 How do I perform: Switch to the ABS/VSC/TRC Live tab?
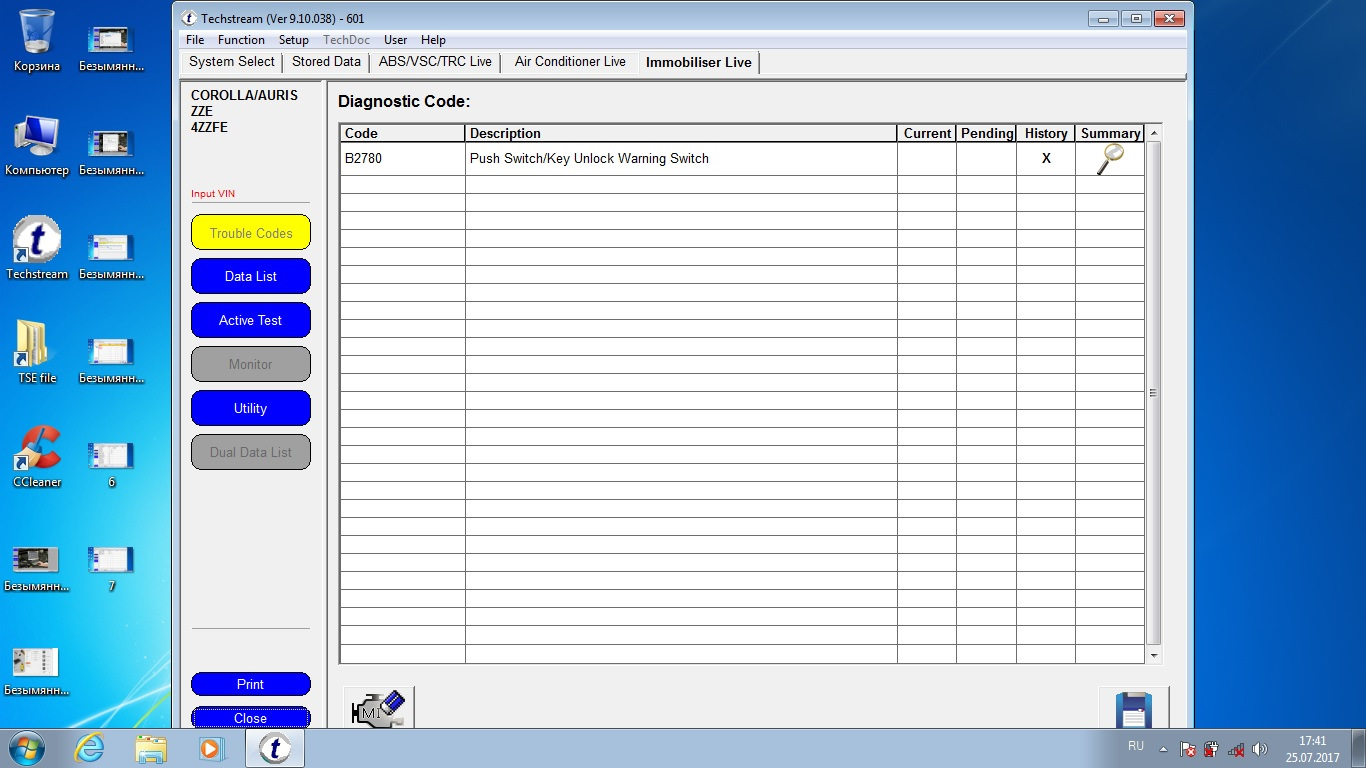pos(435,62)
